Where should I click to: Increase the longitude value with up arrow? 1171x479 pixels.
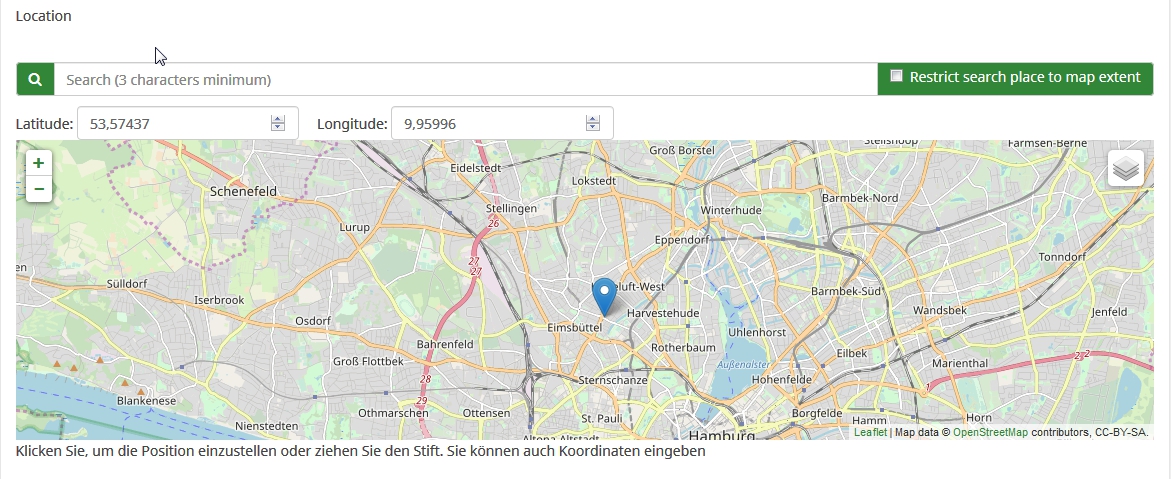[593, 119]
